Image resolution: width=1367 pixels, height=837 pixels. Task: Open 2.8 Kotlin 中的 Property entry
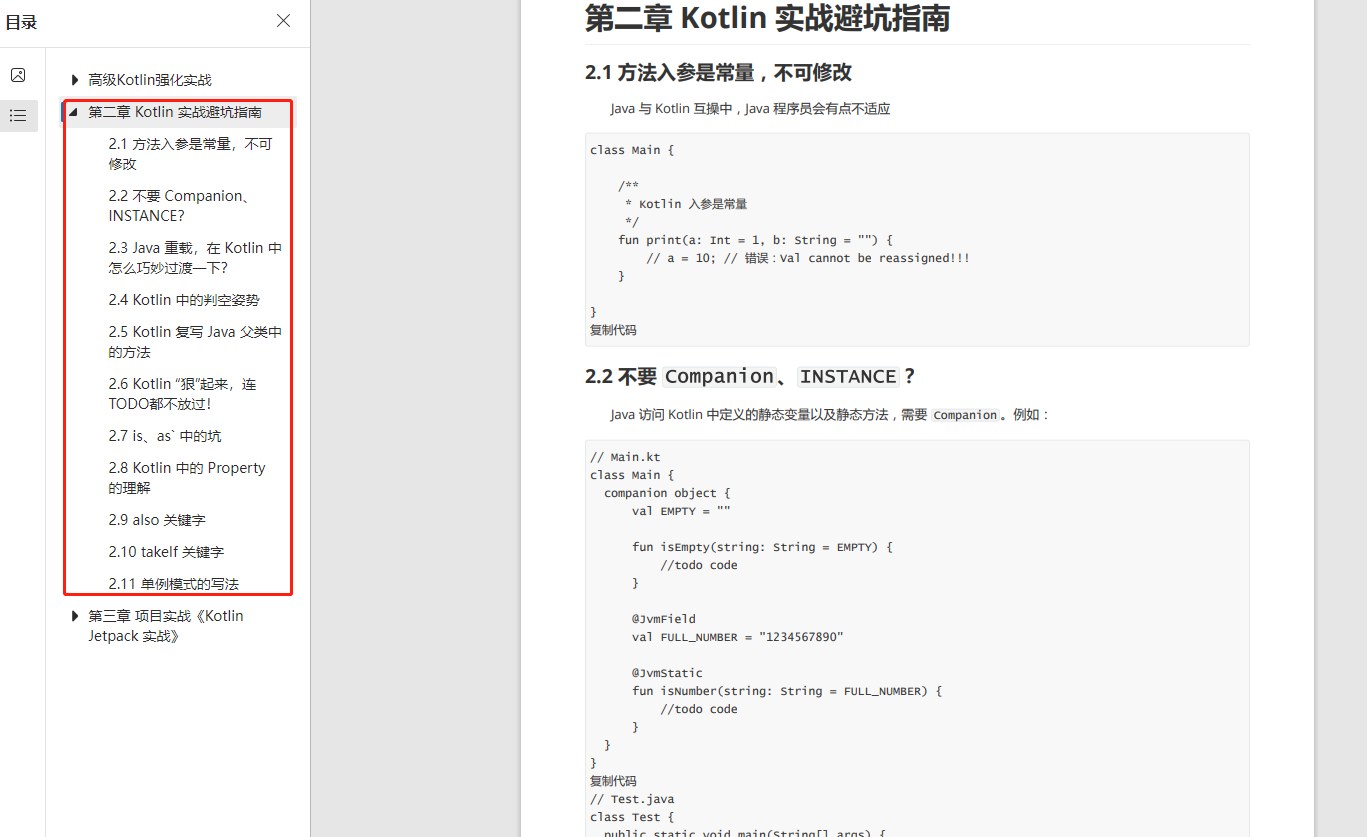(x=187, y=478)
